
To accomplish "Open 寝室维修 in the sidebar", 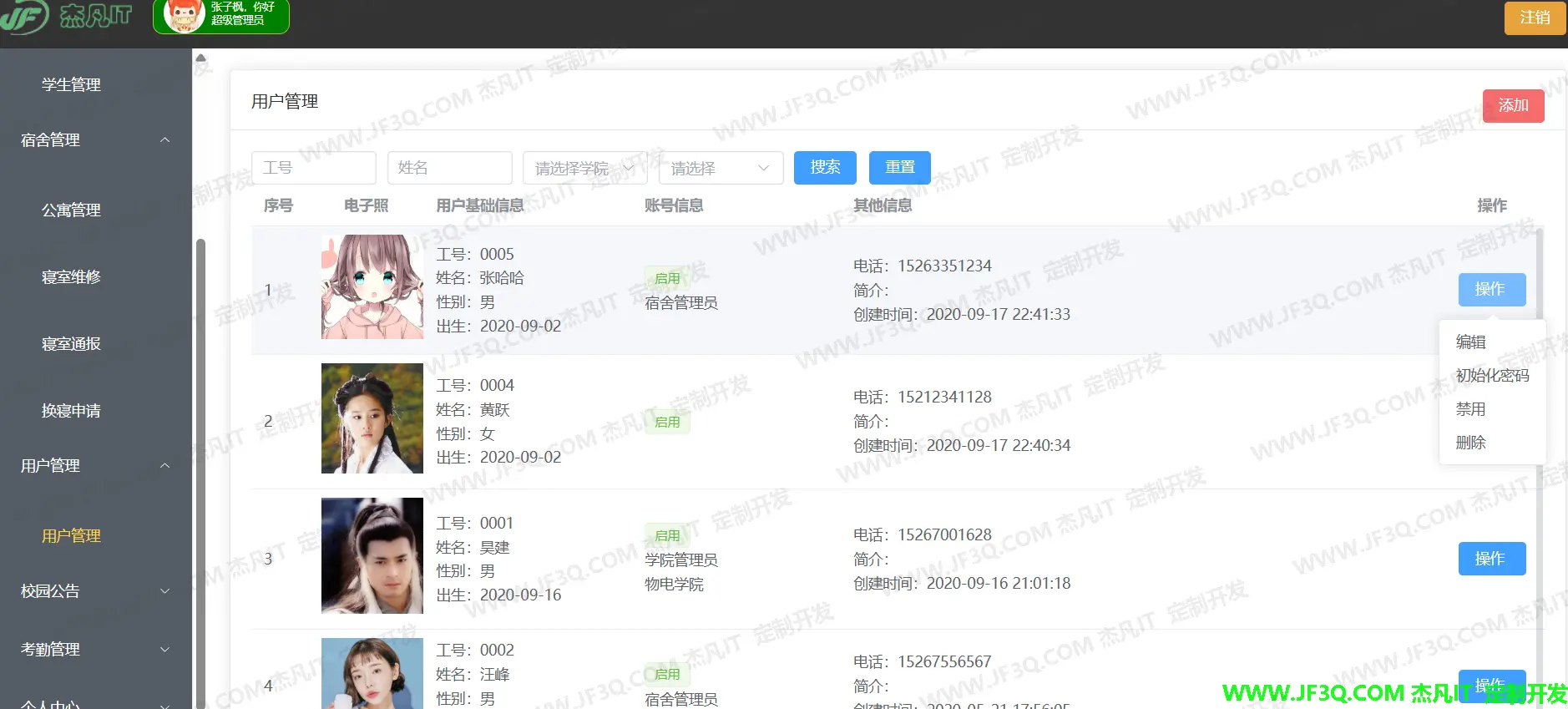I will [x=71, y=277].
